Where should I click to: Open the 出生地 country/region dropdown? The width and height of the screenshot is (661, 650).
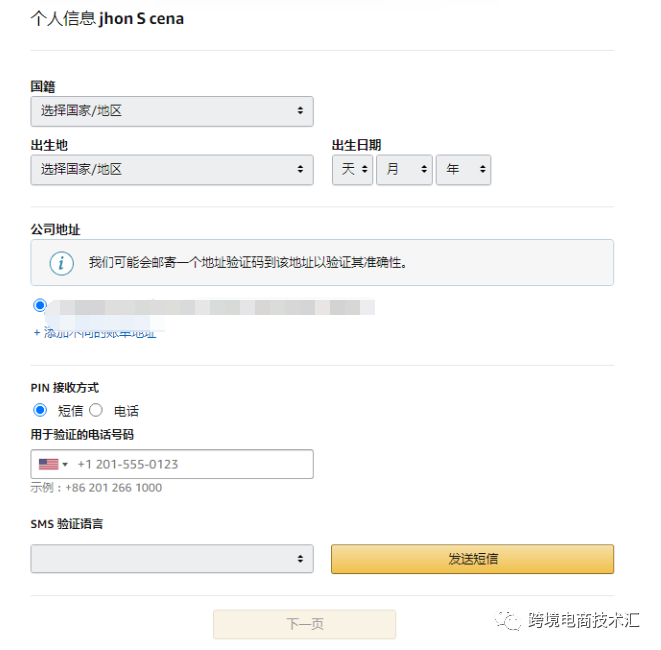click(172, 170)
